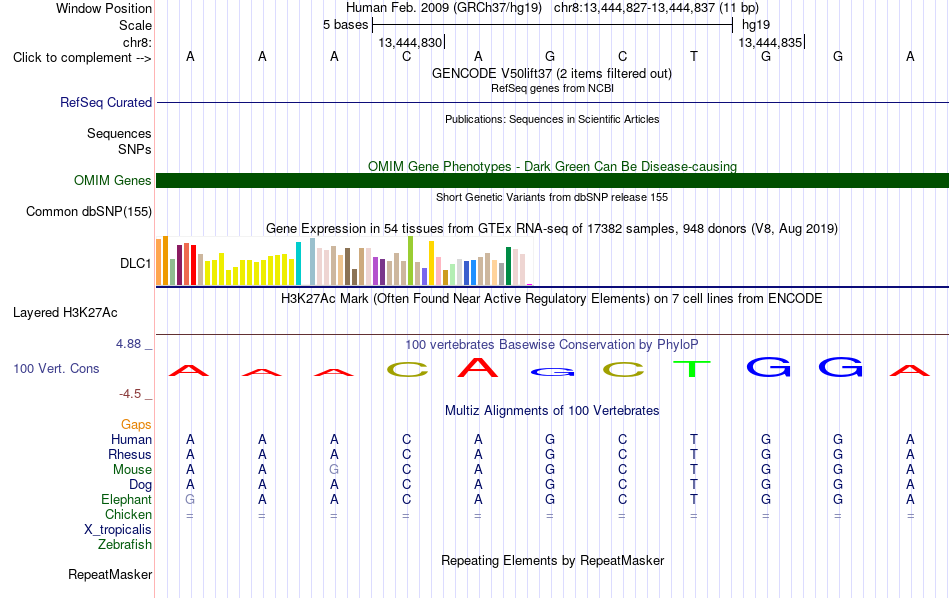
Task: Click the dark green OMIM gene bar
Action: (552, 180)
